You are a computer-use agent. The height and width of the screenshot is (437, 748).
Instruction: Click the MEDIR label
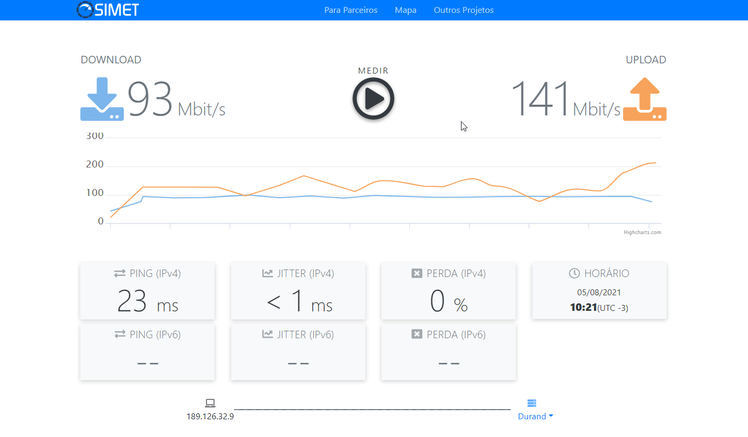tap(373, 71)
